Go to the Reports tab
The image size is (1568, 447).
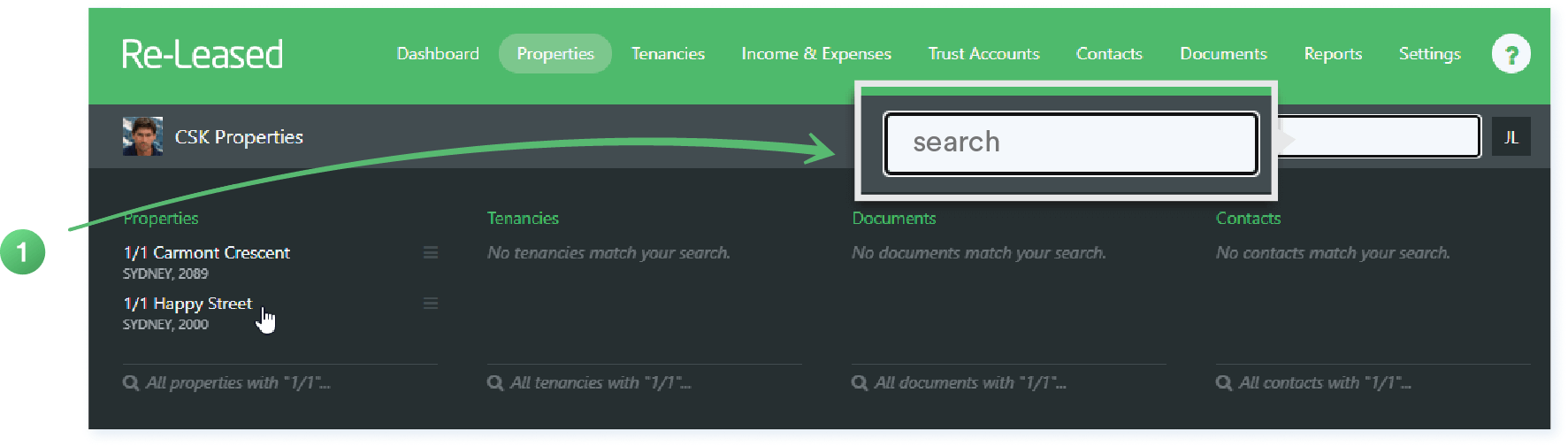[x=1333, y=54]
